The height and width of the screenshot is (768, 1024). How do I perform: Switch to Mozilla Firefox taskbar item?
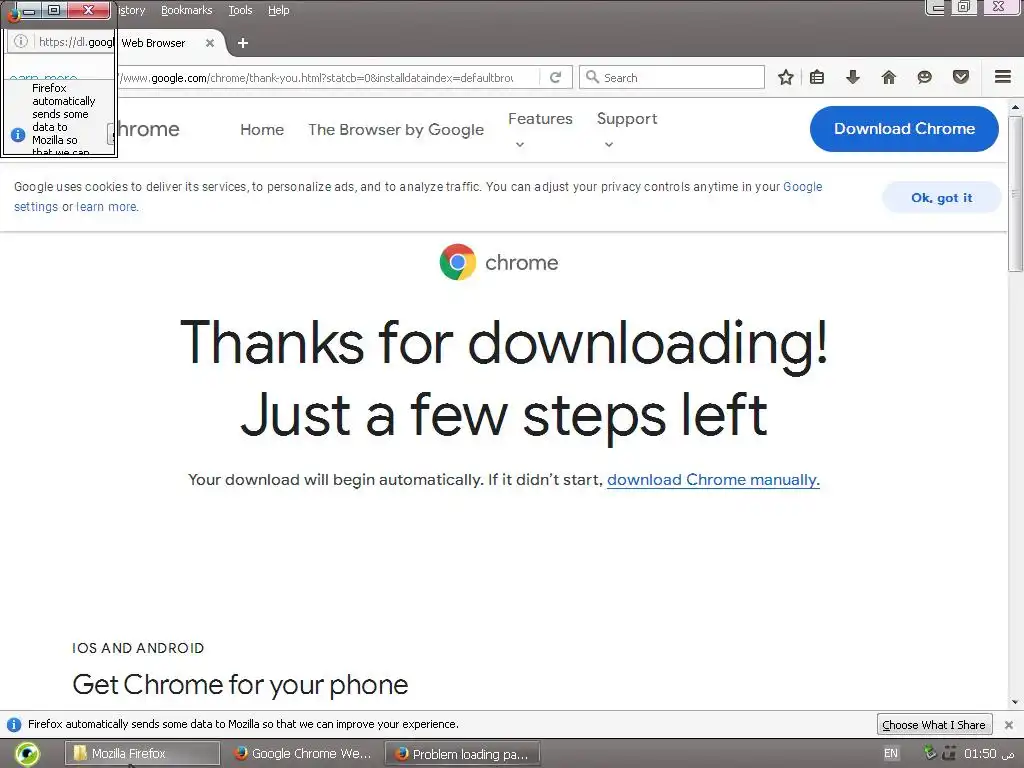[x=142, y=754]
